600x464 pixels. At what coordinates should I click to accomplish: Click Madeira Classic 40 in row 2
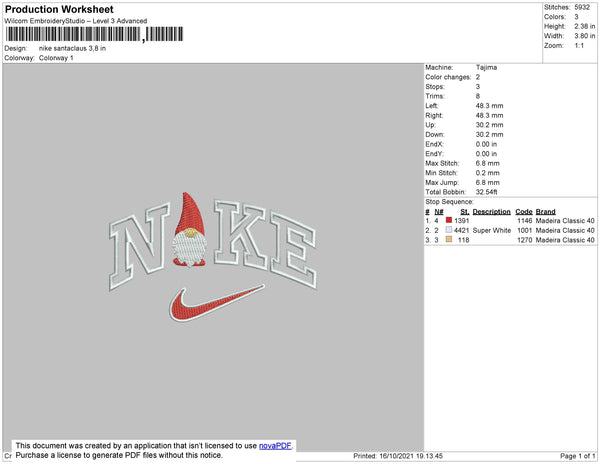(565, 230)
